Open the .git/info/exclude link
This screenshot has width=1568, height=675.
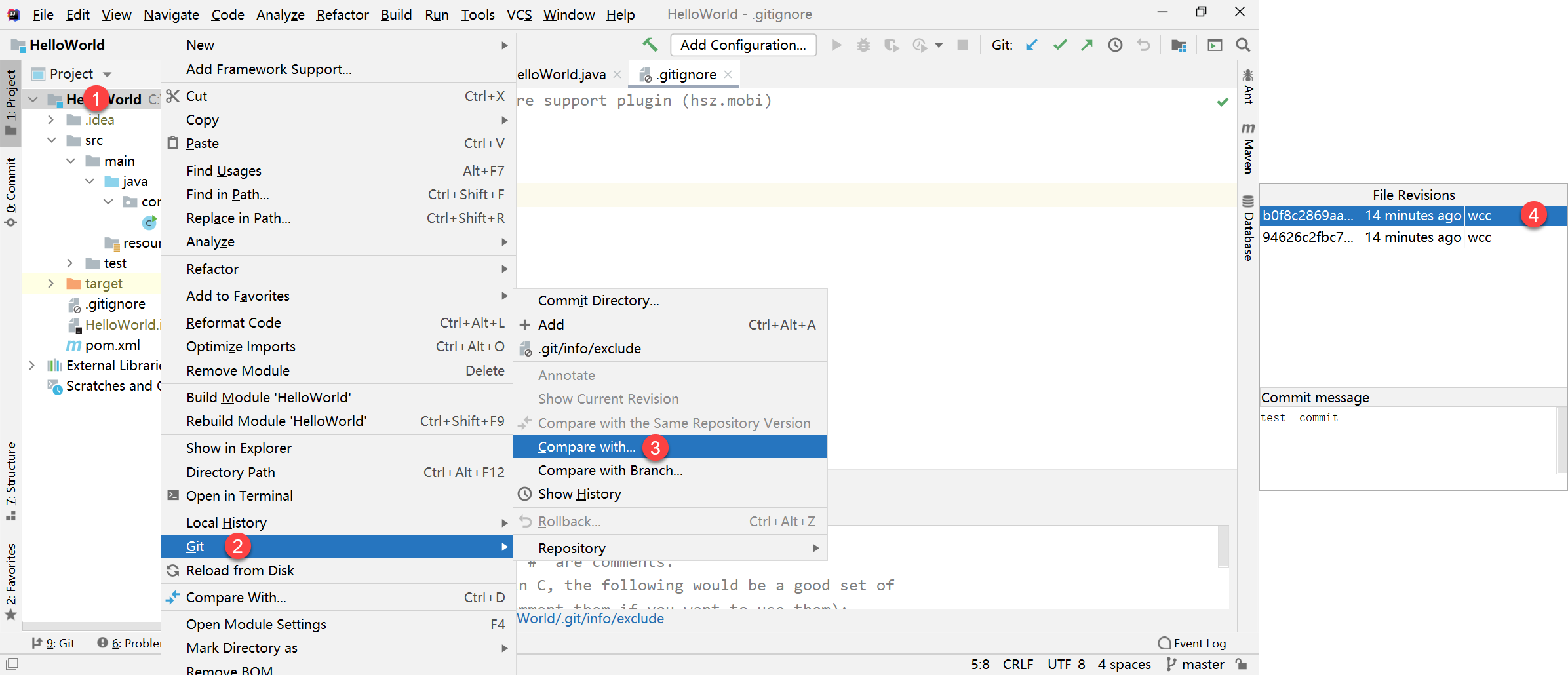point(590,619)
